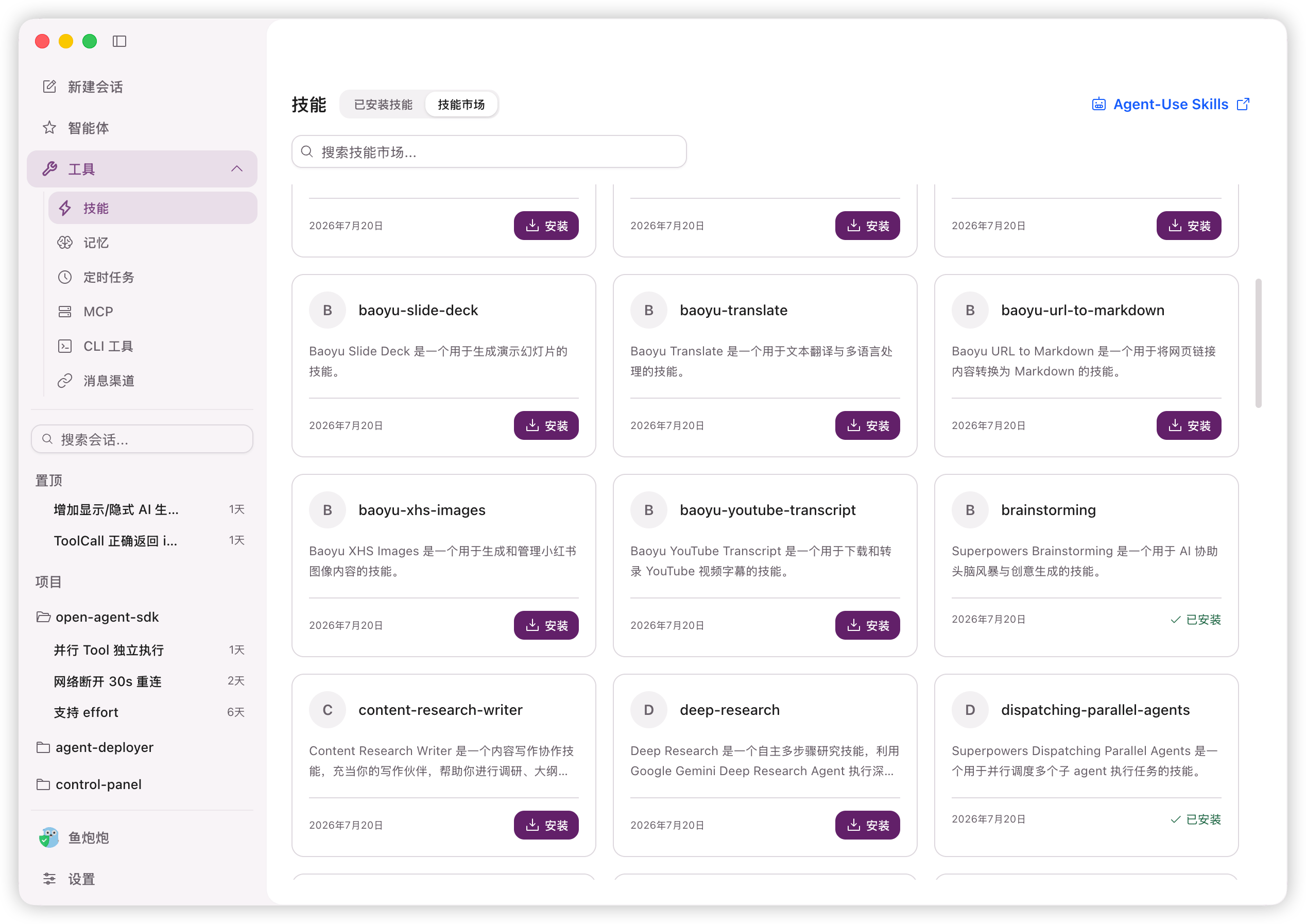The width and height of the screenshot is (1306, 924).
Task: Click the D avatar of deep-research
Action: [x=648, y=710]
